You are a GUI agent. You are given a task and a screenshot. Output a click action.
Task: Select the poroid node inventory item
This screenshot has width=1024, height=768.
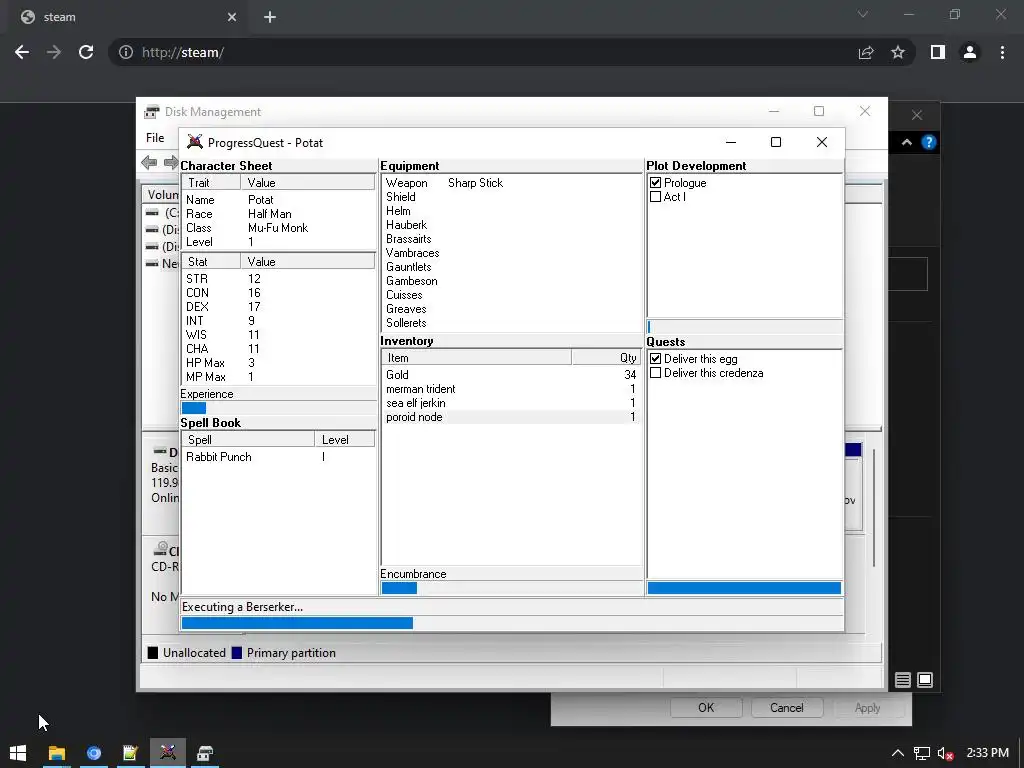pos(511,417)
